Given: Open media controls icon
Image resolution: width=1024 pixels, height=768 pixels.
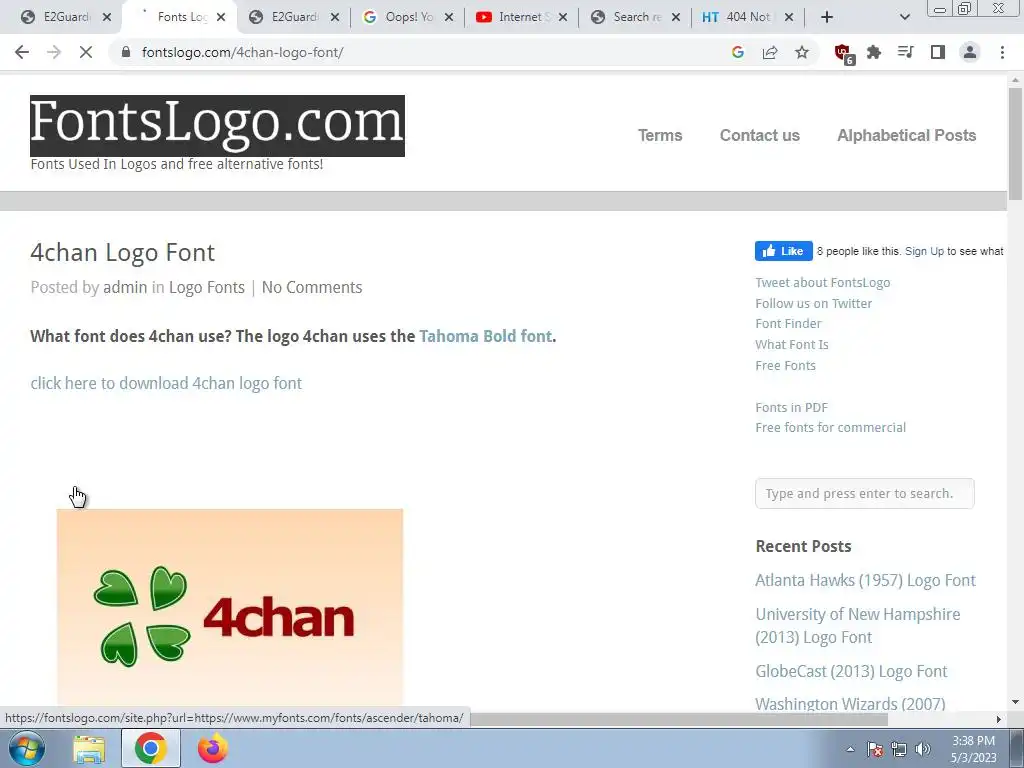Looking at the screenshot, I should (906, 52).
